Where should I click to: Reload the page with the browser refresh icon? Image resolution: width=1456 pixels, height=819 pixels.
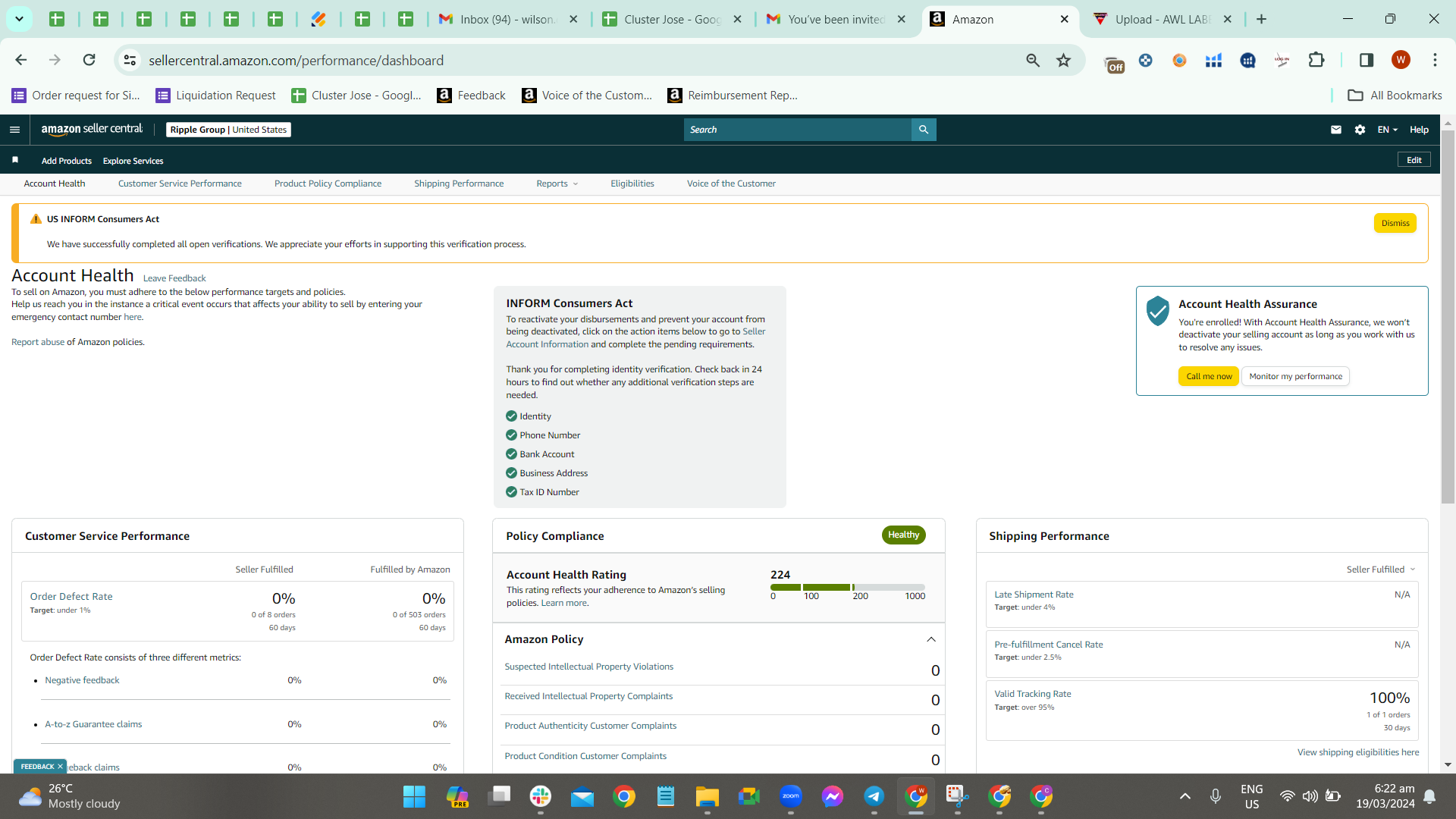pyautogui.click(x=89, y=60)
